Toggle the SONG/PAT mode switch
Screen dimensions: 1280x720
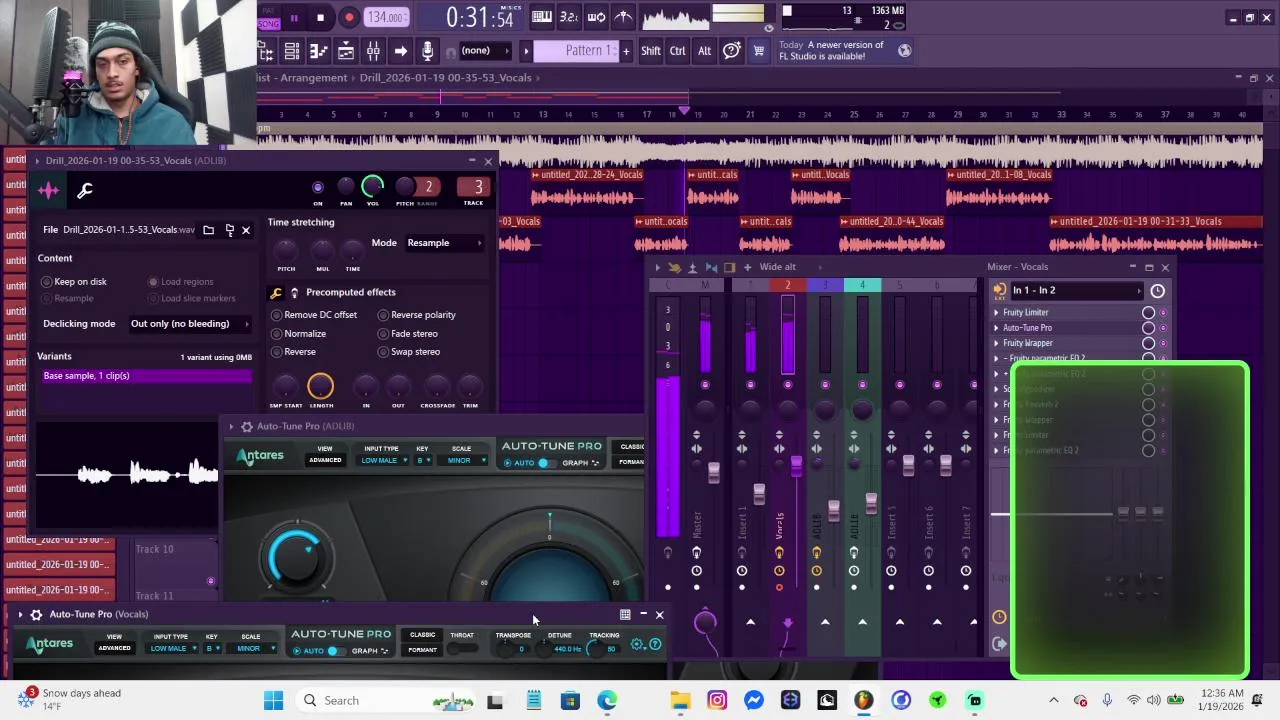(269, 17)
